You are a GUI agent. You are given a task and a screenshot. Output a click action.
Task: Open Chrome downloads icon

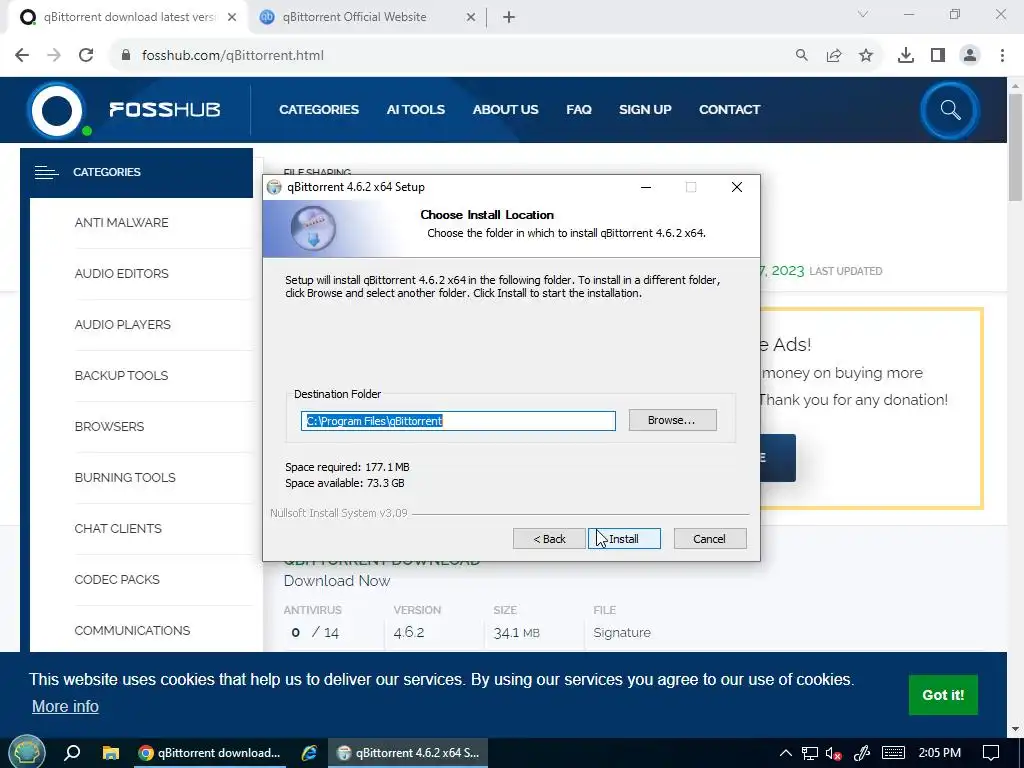(906, 56)
